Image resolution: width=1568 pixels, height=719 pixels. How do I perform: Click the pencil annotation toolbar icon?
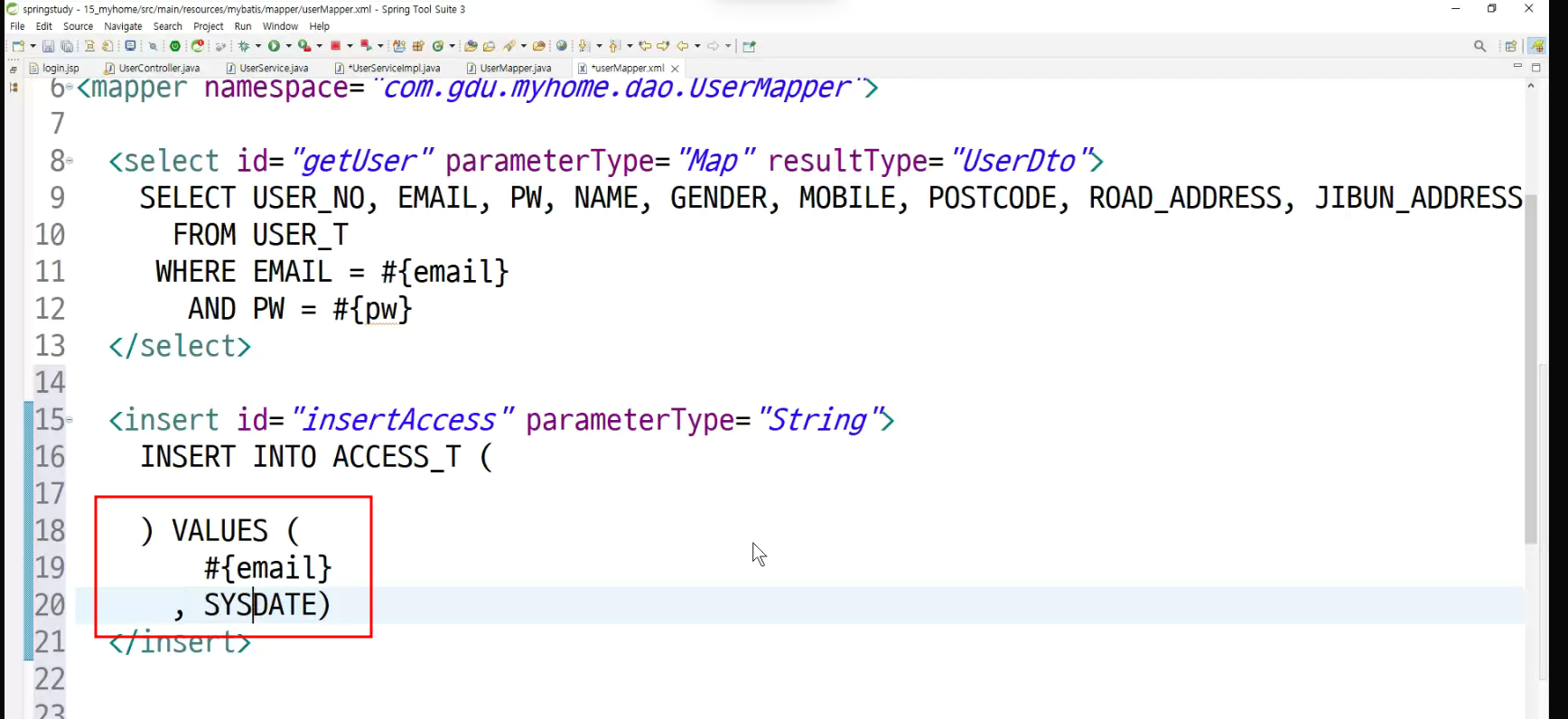pos(509,46)
